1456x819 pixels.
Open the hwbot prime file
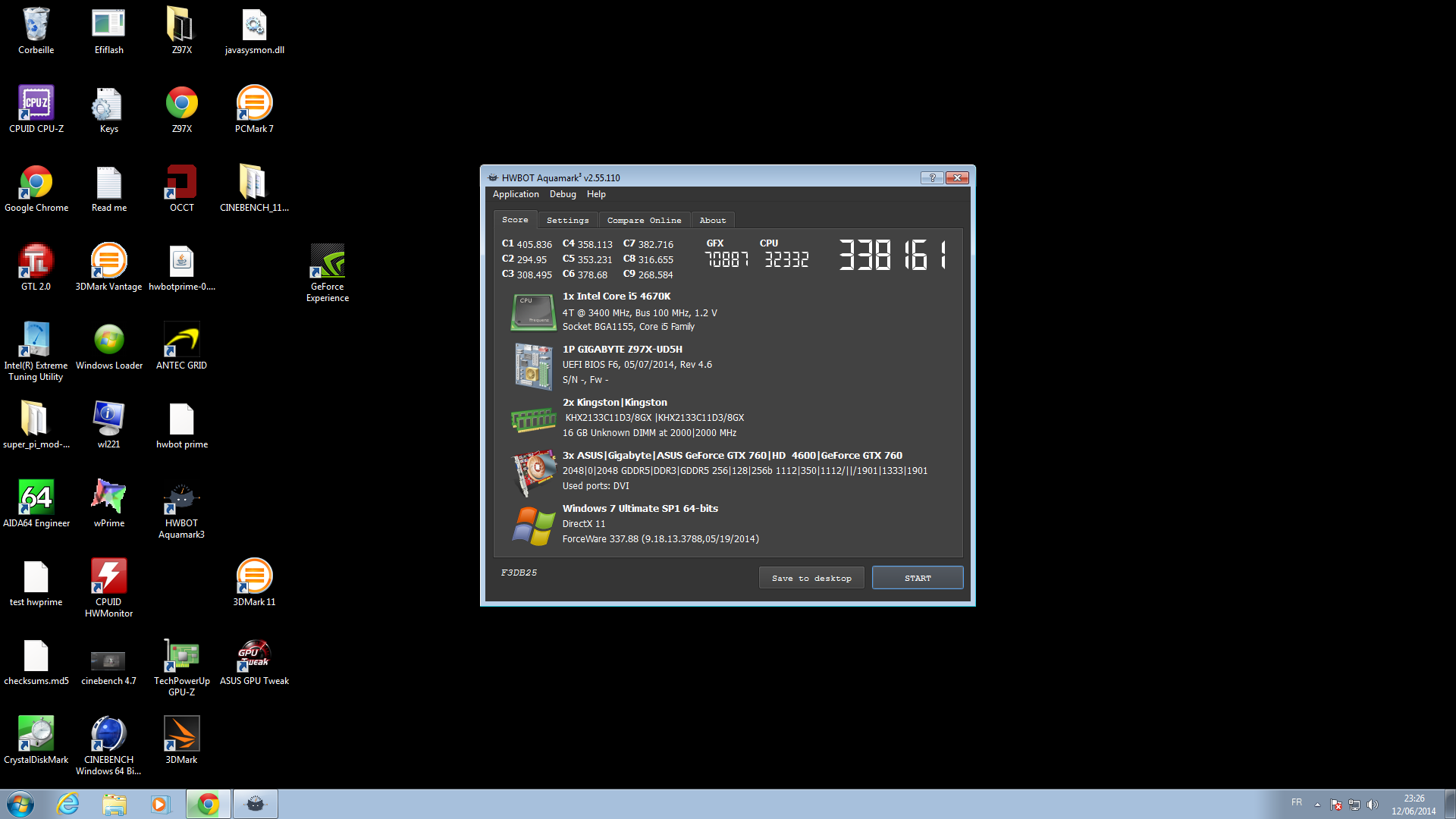[181, 425]
